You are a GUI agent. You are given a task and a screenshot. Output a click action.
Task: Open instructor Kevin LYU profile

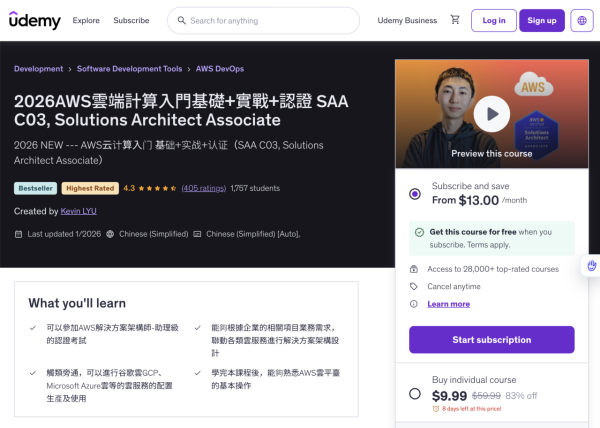(x=78, y=211)
